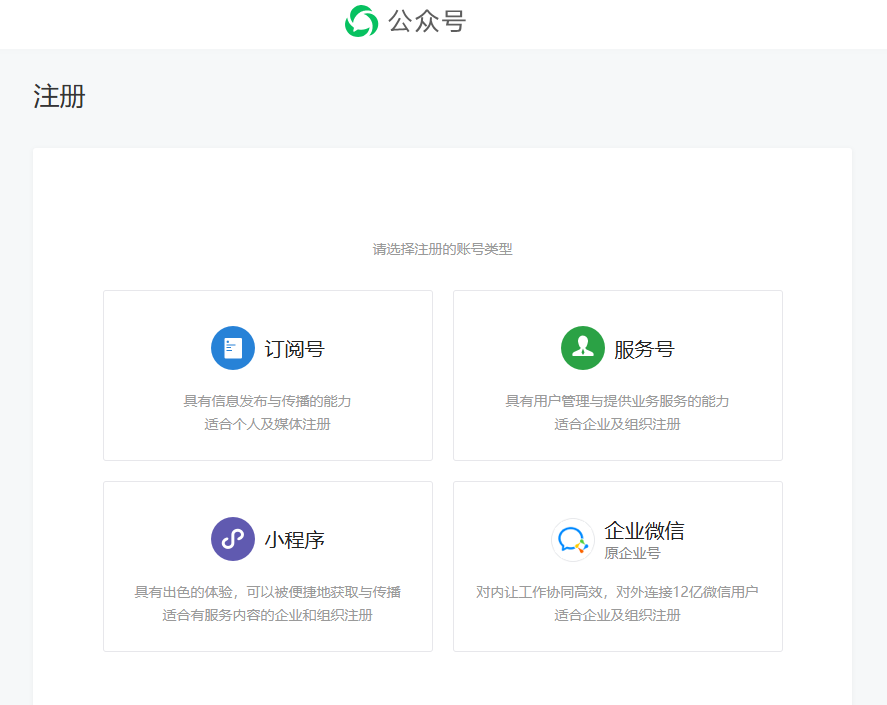Click 具有信息发布与传播的能力 description

pos(267,401)
